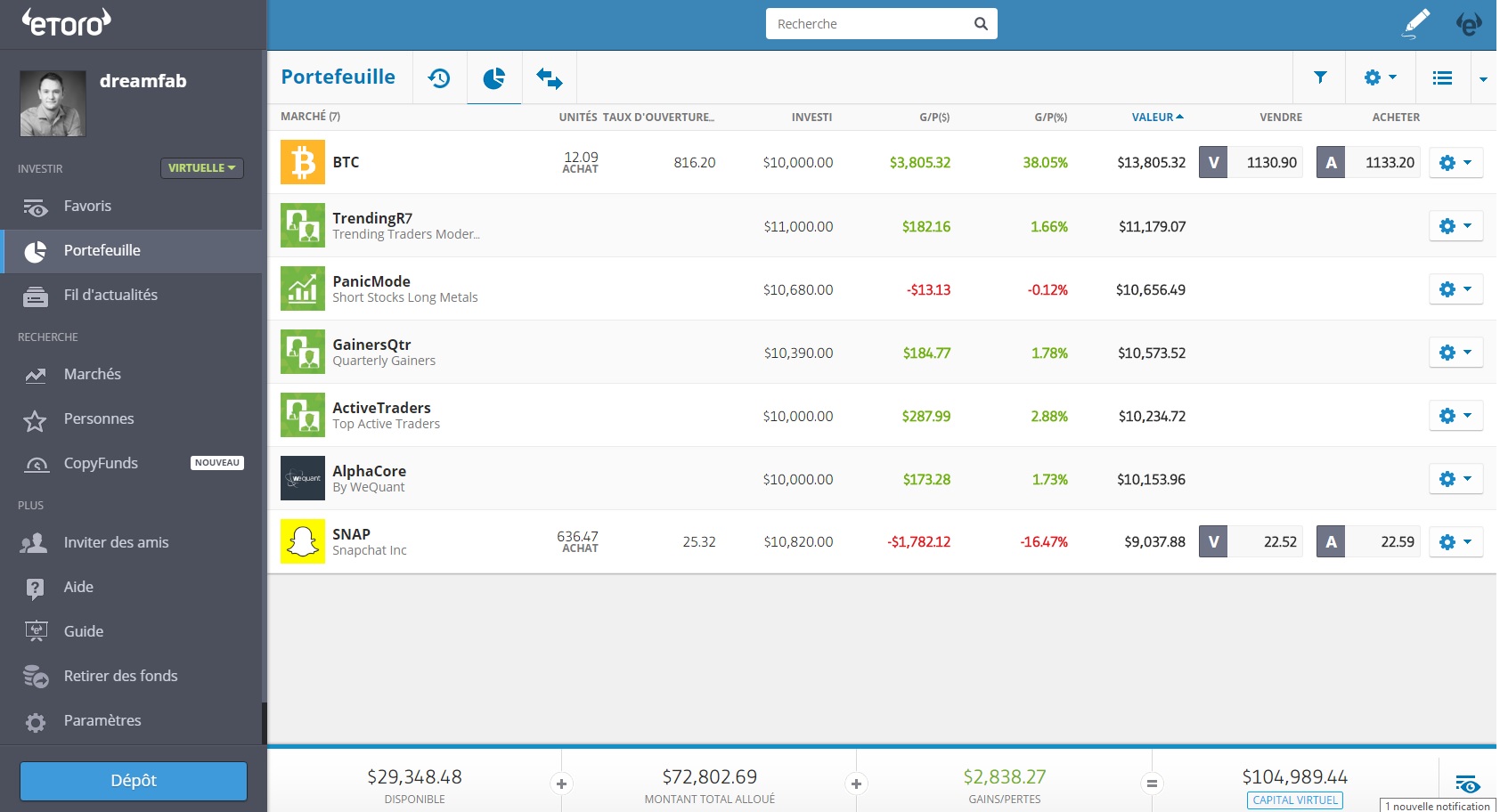
Task: Go to Marchés in the sidebar
Action: click(93, 374)
